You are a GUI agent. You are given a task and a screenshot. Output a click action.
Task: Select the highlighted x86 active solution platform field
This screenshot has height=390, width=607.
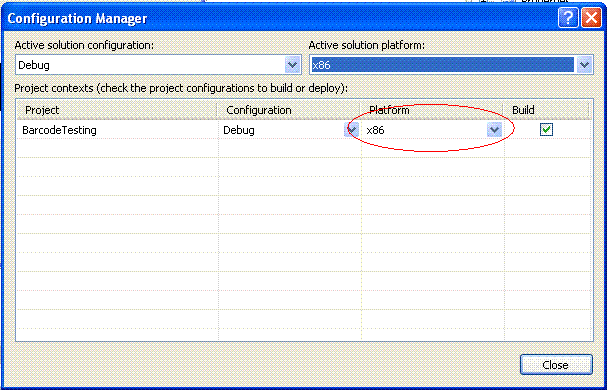[x=442, y=65]
